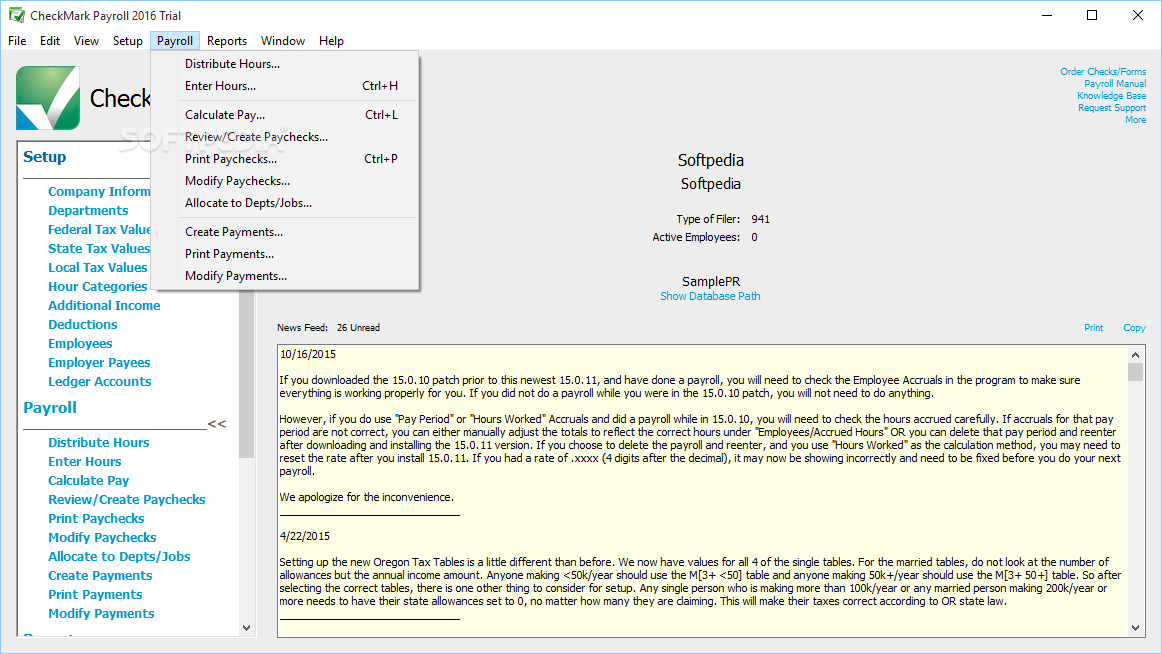Click the '26 Unread' news feed count

pyautogui.click(x=358, y=327)
